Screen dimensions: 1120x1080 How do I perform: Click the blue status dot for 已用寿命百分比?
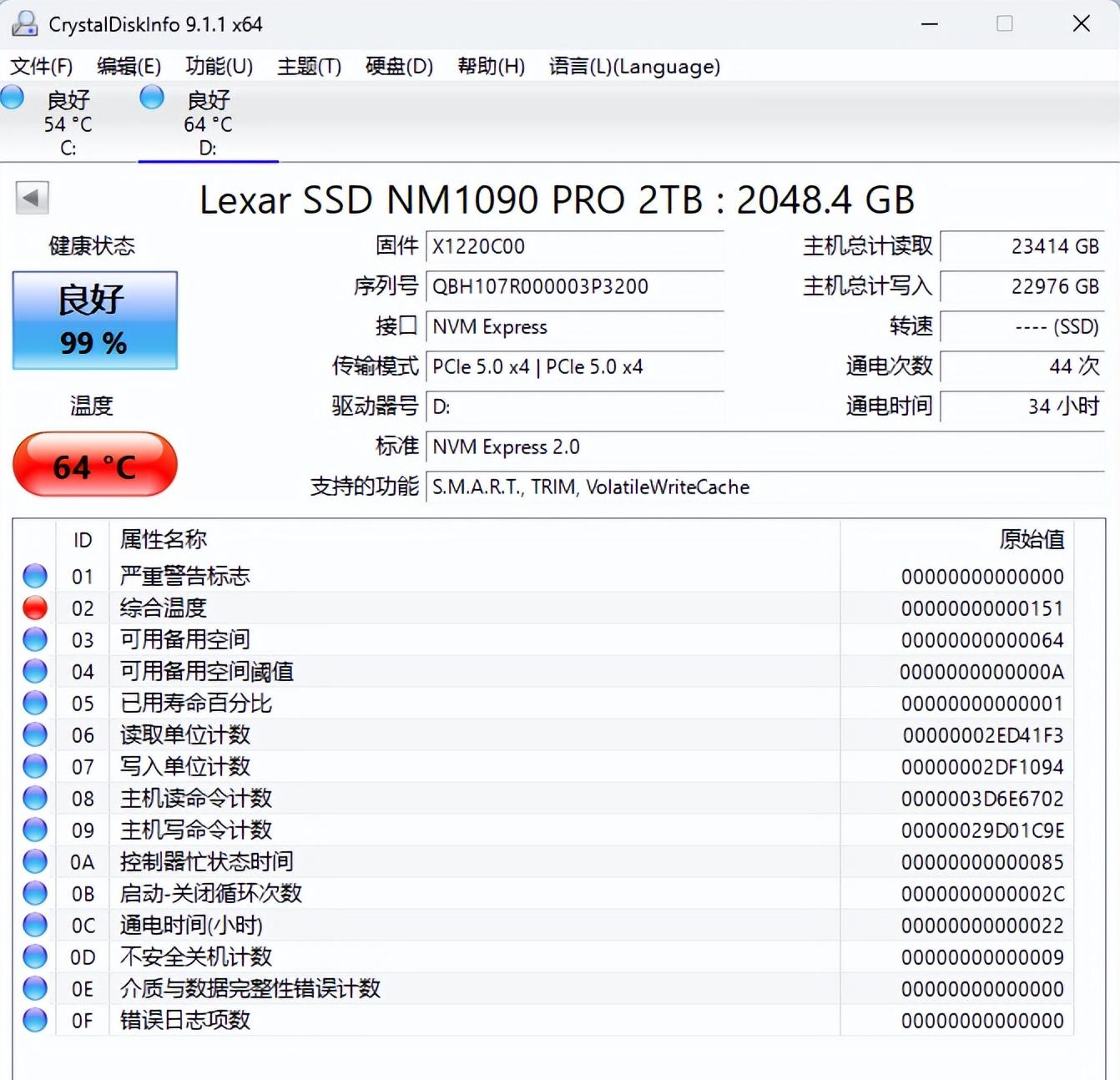(x=35, y=703)
